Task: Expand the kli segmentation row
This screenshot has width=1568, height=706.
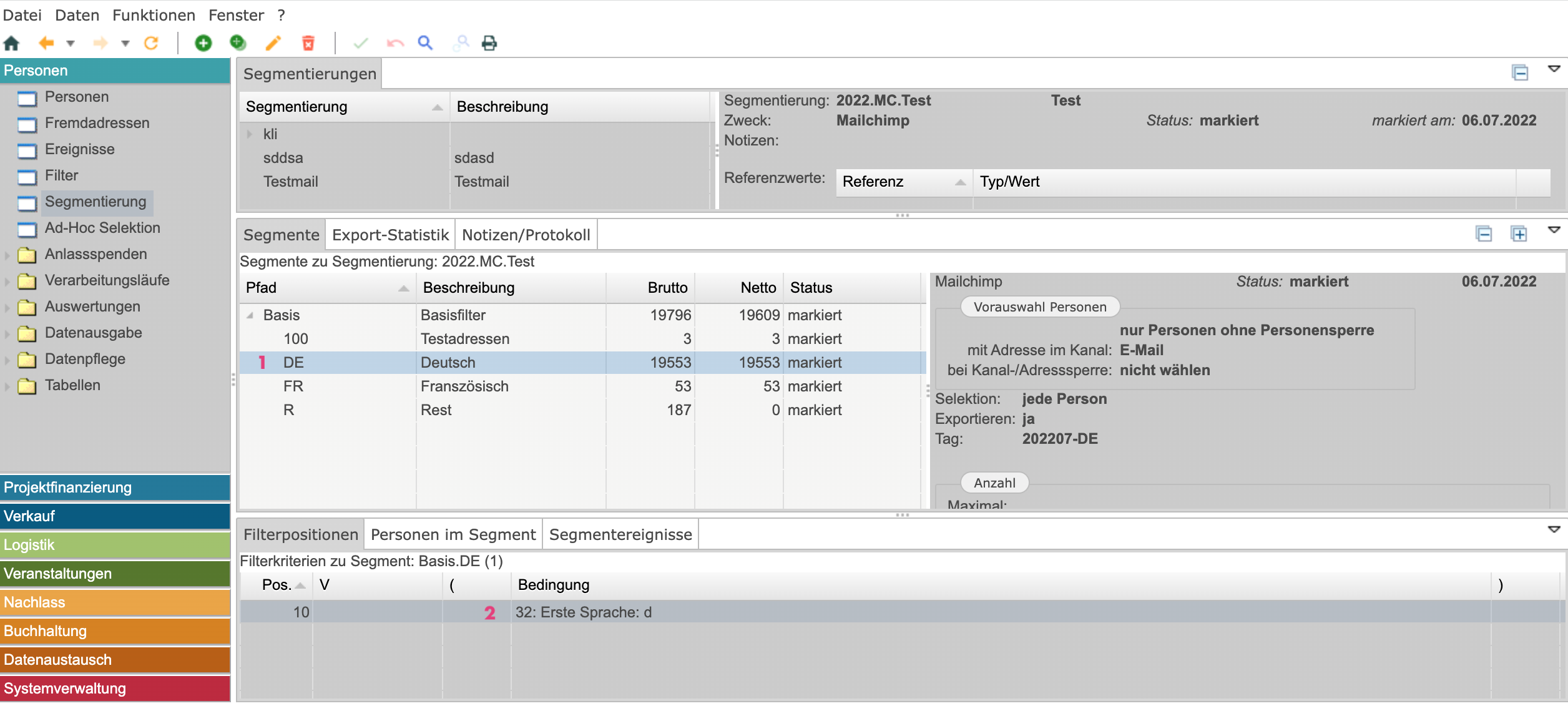Action: (x=250, y=134)
